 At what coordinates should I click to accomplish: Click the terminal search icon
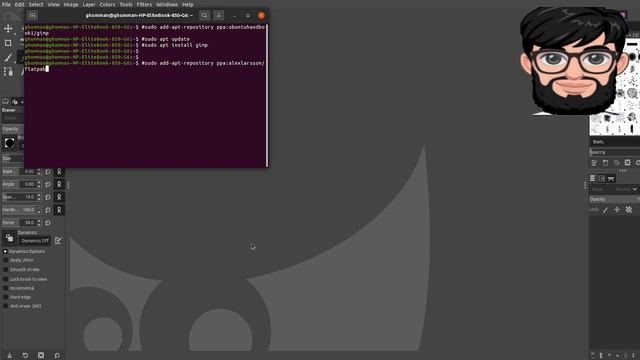(x=204, y=16)
